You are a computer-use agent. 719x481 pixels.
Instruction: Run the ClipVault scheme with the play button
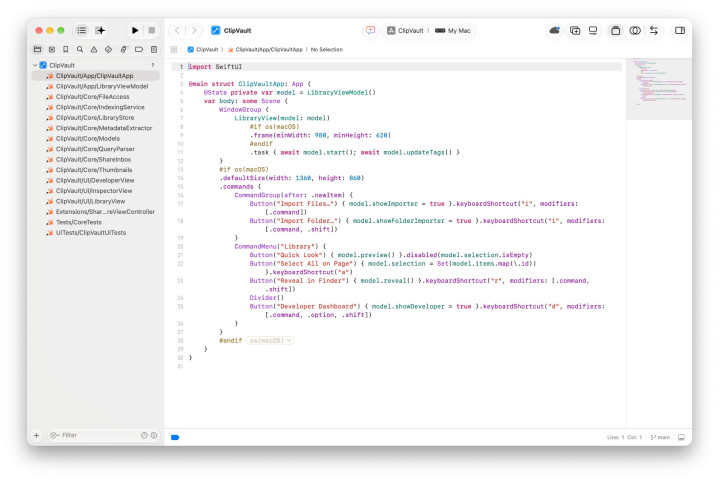(135, 30)
